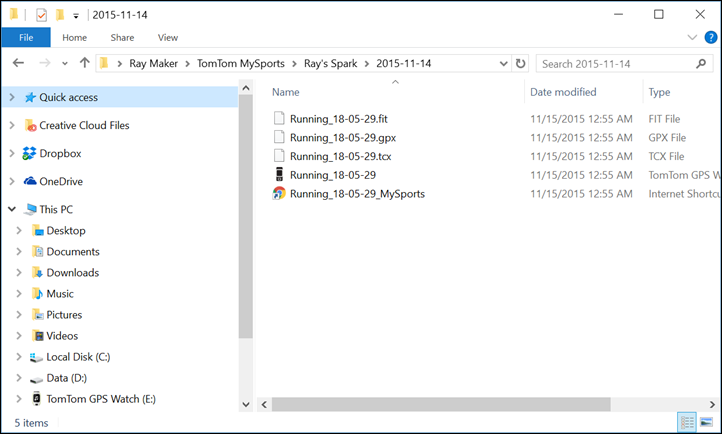Open the File menu
The height and width of the screenshot is (434, 722).
coord(26,37)
